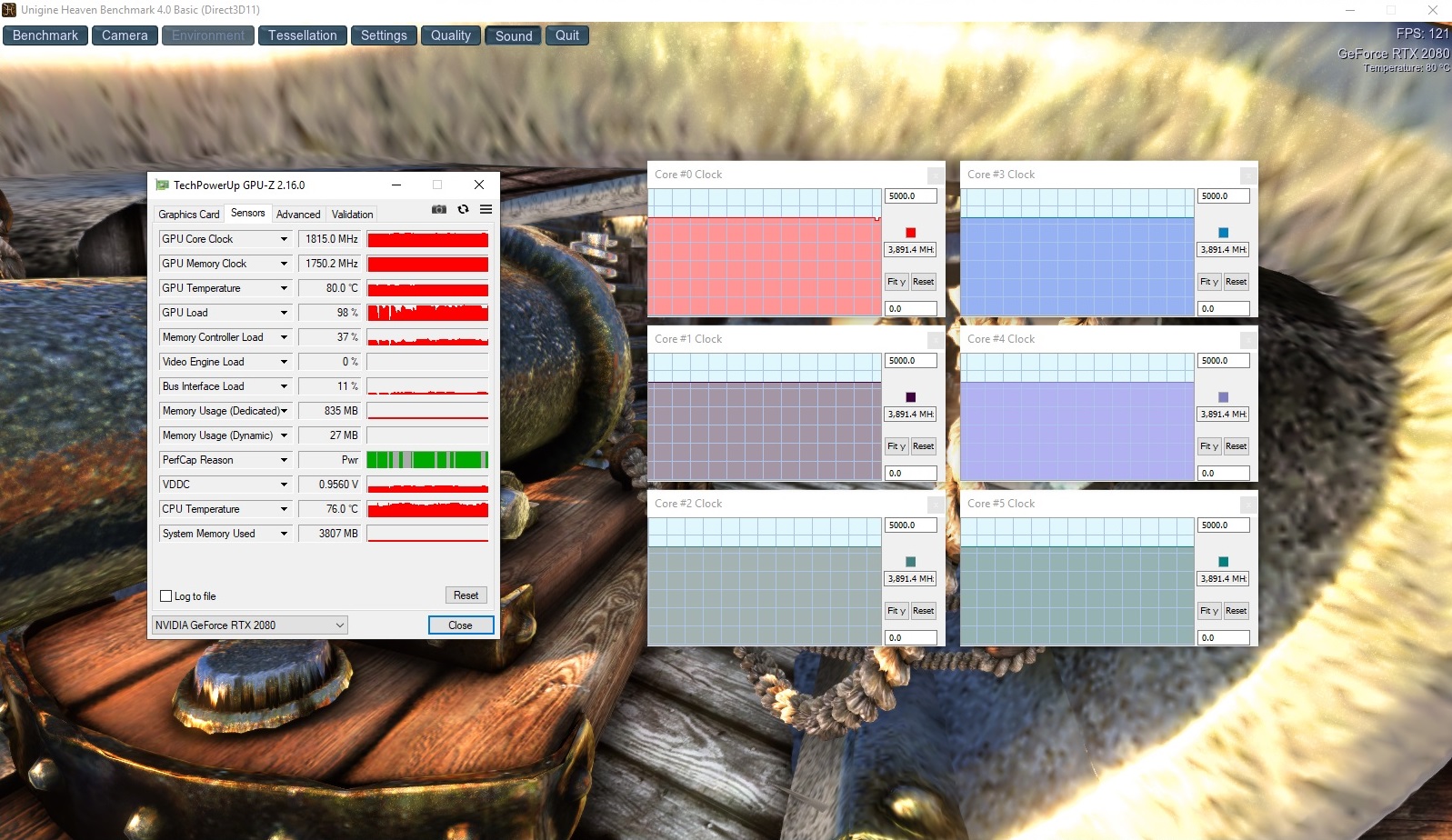1452x840 pixels.
Task: Close the Core #2 Clock graph panel
Action: (x=935, y=505)
